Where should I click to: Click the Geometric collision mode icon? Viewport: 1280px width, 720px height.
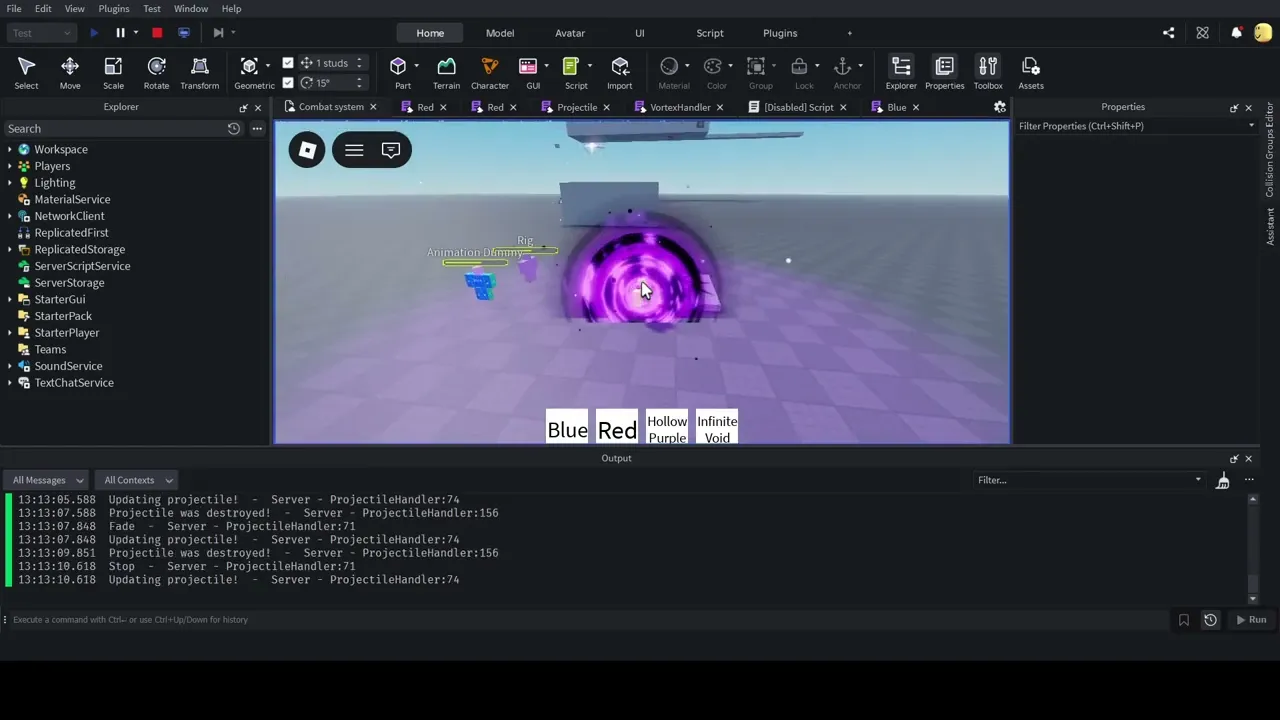(x=249, y=66)
